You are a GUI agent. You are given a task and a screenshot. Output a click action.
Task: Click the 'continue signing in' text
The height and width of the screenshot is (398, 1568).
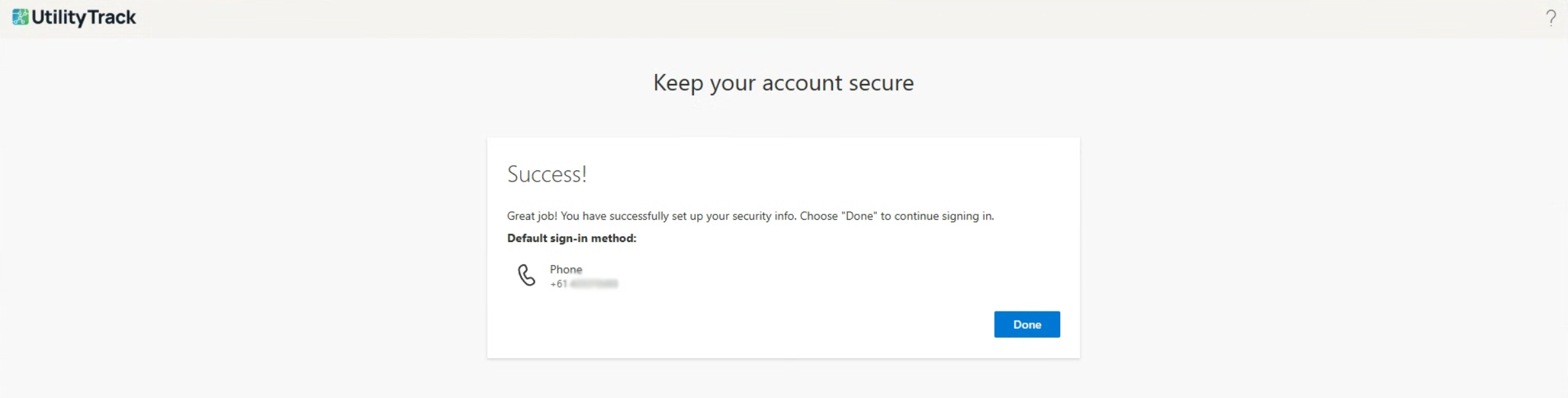pos(944,216)
